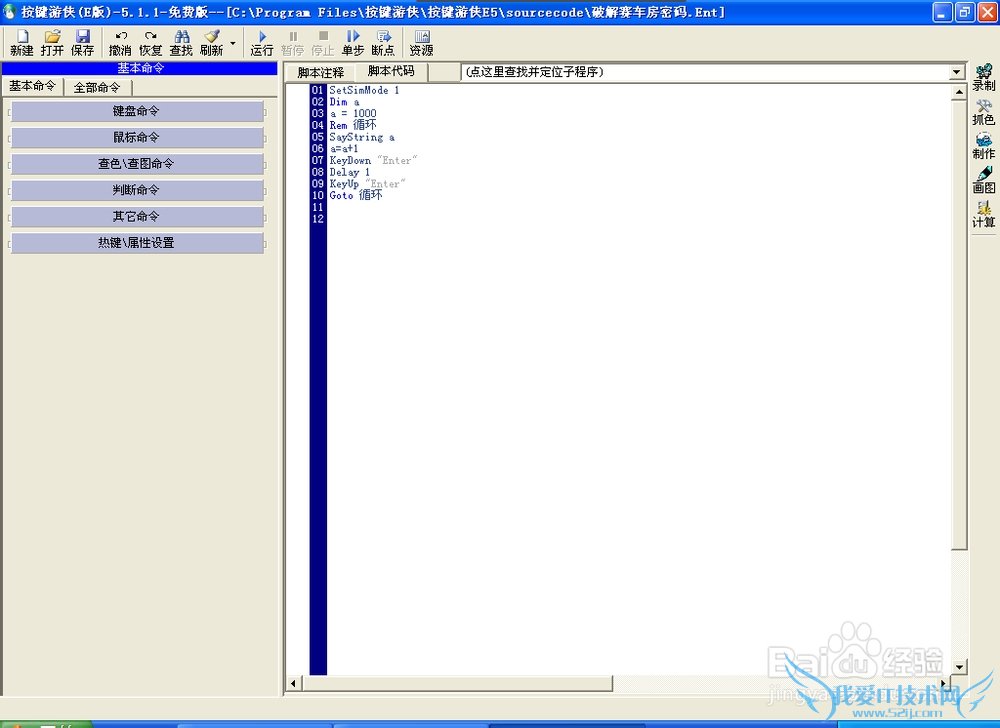Image resolution: width=1000 pixels, height=728 pixels.
Task: Switch to the 全部命令 tab
Action: (97, 87)
